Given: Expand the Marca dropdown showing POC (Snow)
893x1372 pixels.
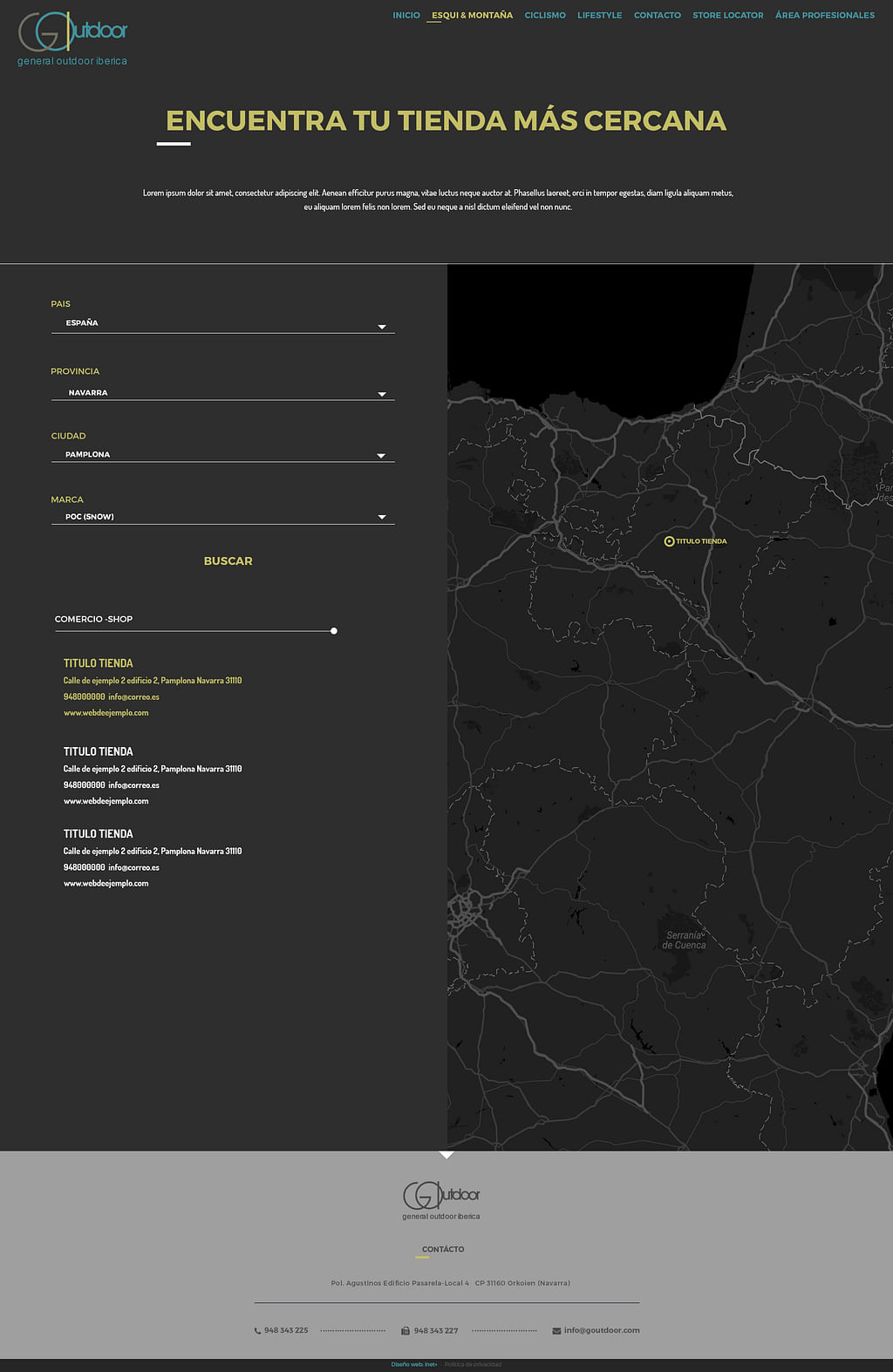Looking at the screenshot, I should 222,517.
